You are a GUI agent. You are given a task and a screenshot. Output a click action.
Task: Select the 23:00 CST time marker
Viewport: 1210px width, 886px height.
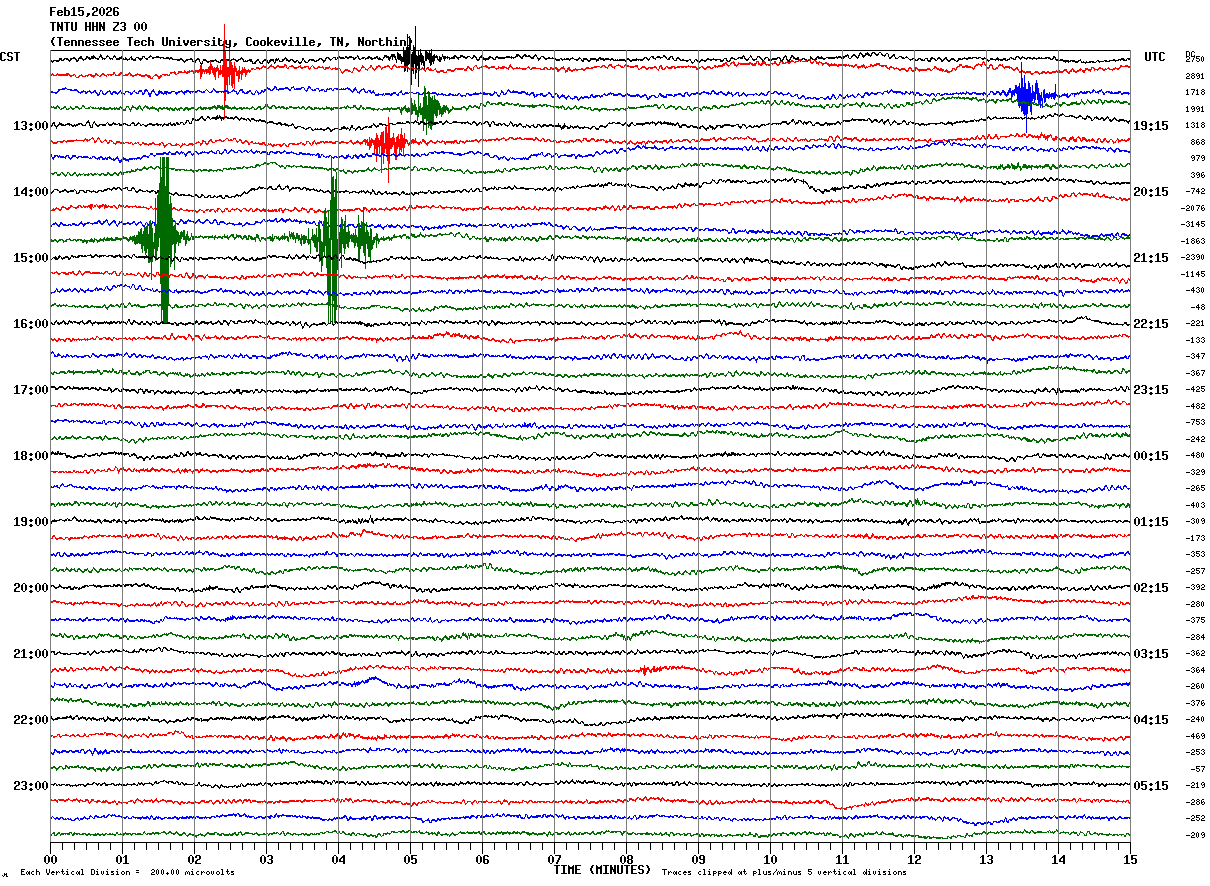pos(30,786)
